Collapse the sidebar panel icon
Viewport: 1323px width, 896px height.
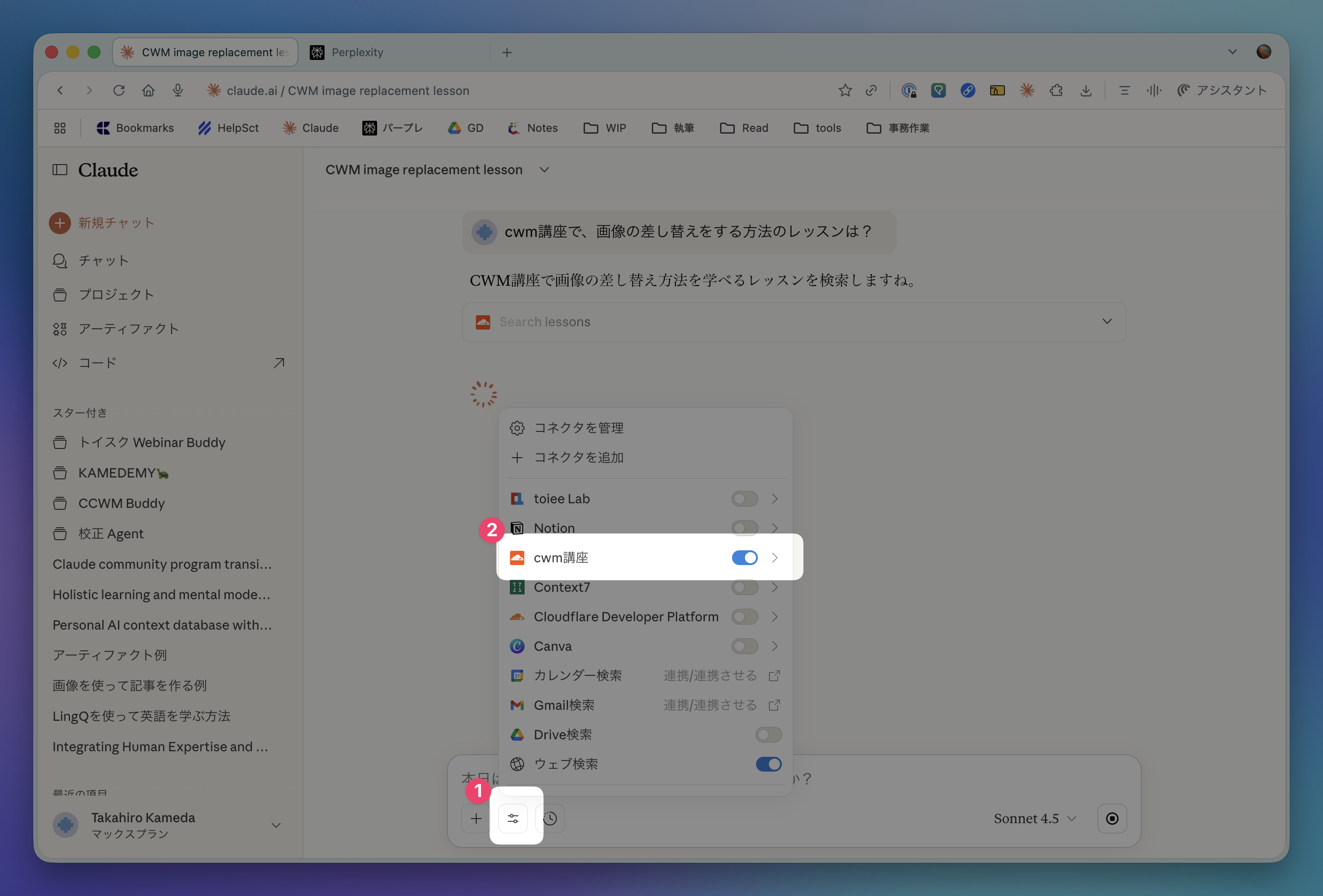[60, 170]
